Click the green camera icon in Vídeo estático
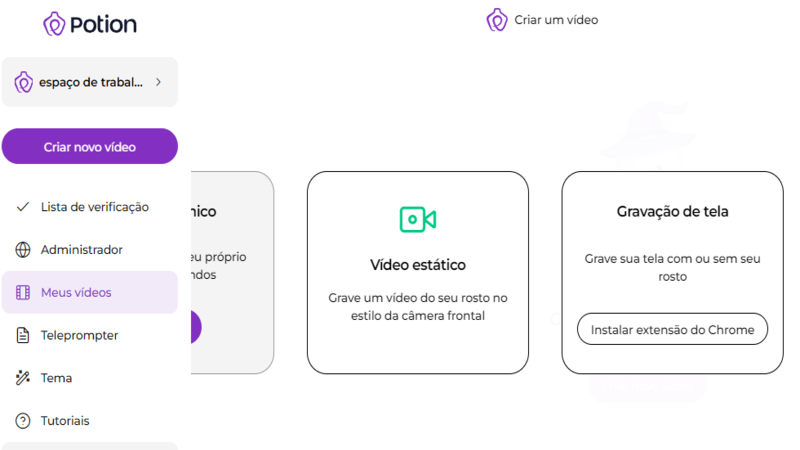 (x=417, y=220)
